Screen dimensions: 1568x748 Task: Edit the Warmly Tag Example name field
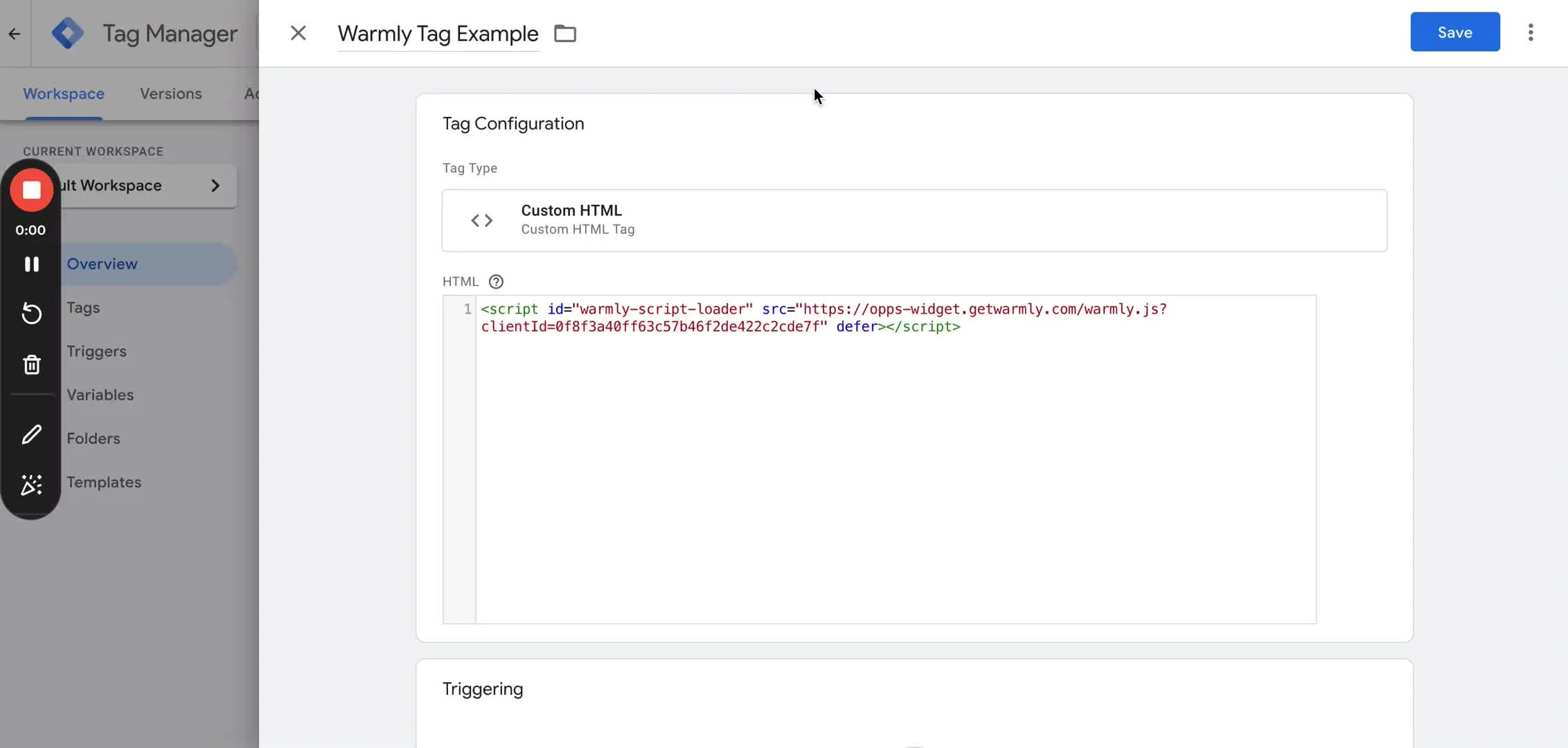click(438, 33)
